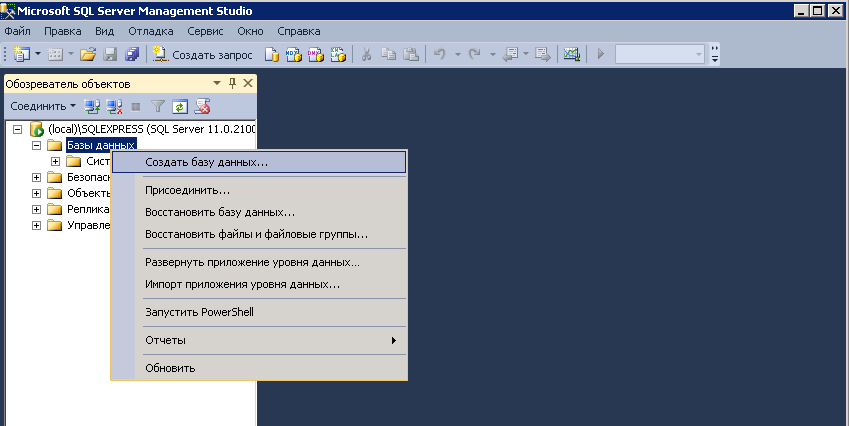The image size is (849, 426).
Task: Choose Восстановить файлы и файловые группы...
Action: pos(259,234)
